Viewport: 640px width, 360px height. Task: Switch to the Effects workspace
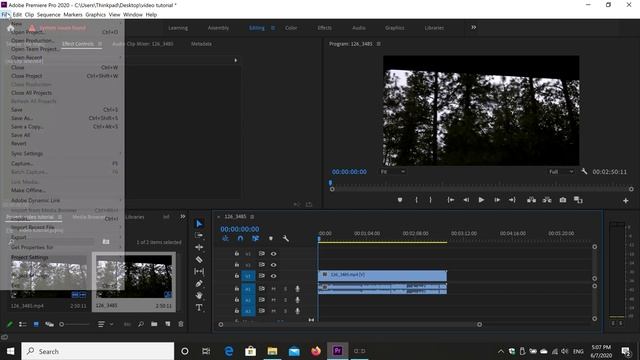pos(324,28)
